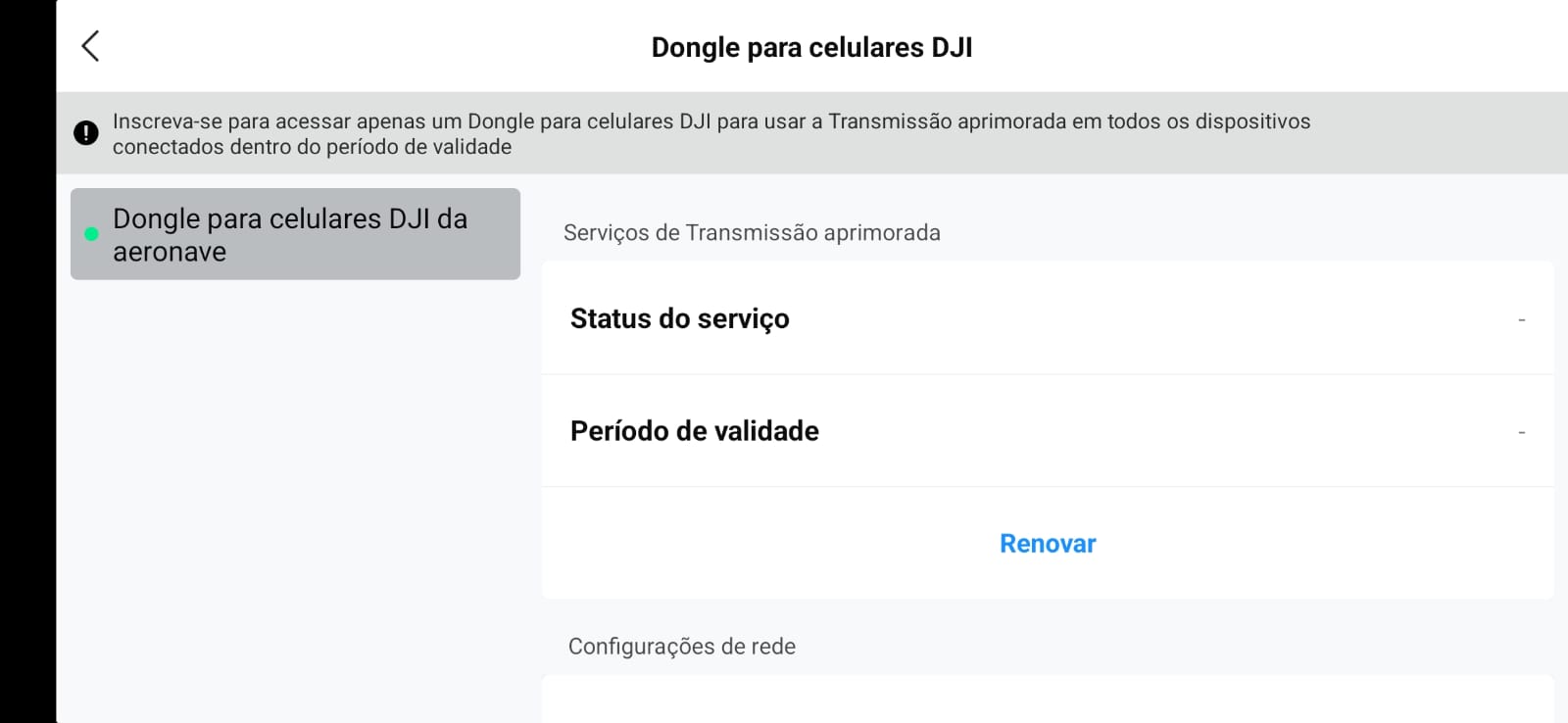Tap the Renovar link
This screenshot has width=1568, height=723.
[x=1047, y=544]
